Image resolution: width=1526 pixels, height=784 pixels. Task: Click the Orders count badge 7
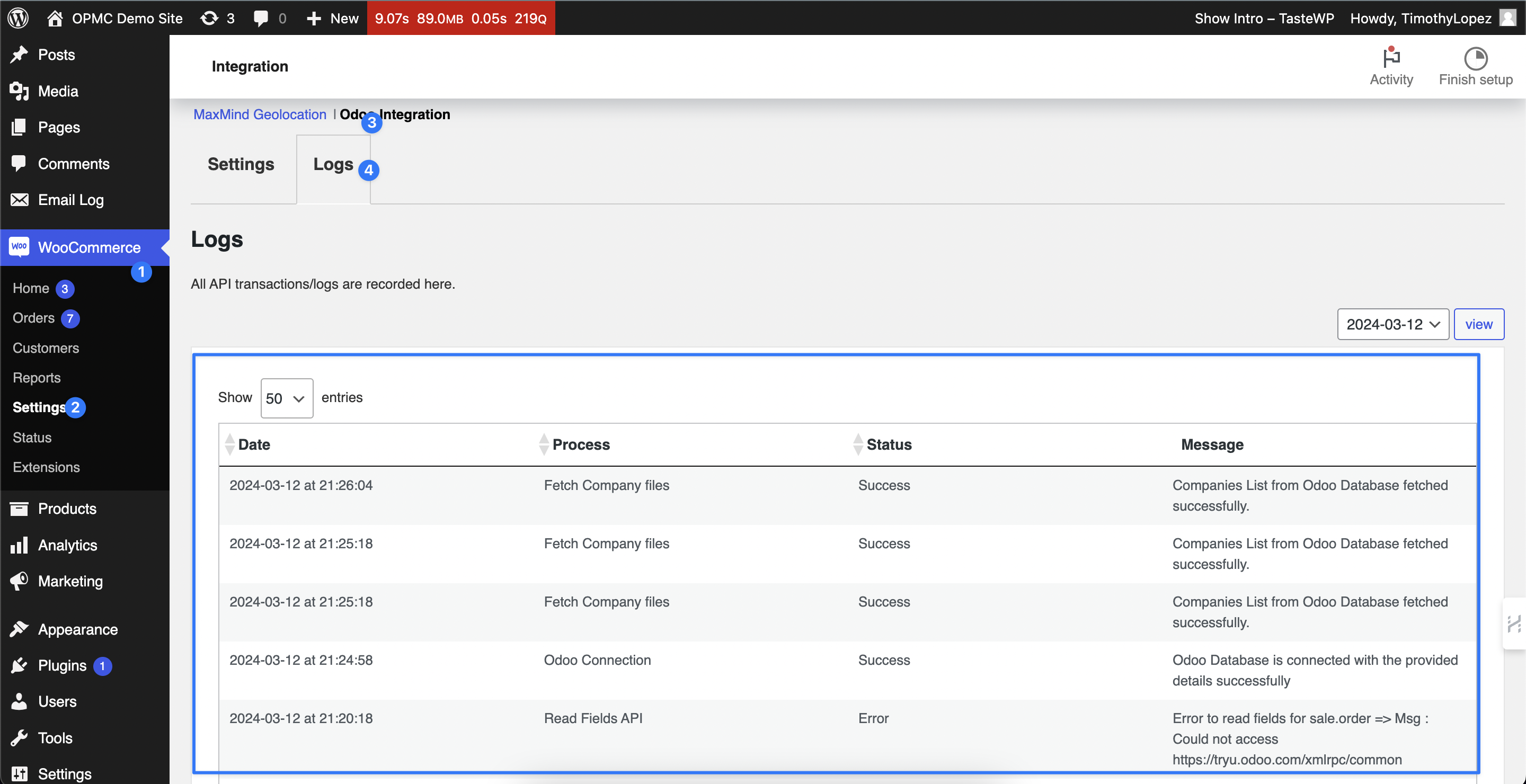coord(70,318)
